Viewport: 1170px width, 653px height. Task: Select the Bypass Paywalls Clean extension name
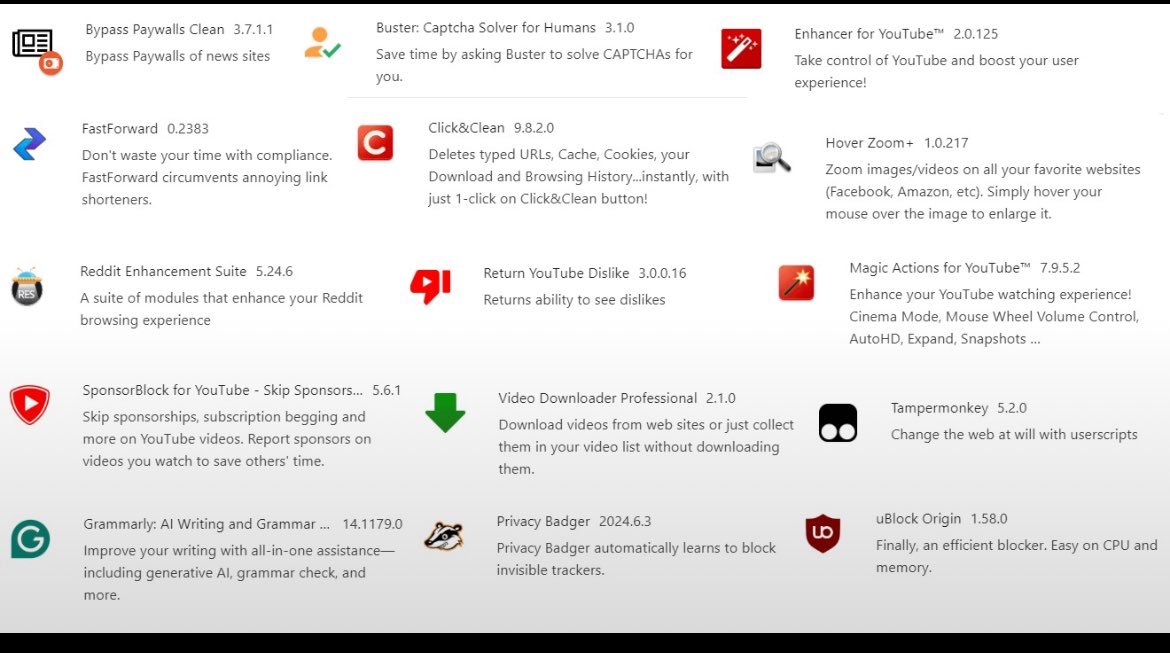click(x=154, y=29)
